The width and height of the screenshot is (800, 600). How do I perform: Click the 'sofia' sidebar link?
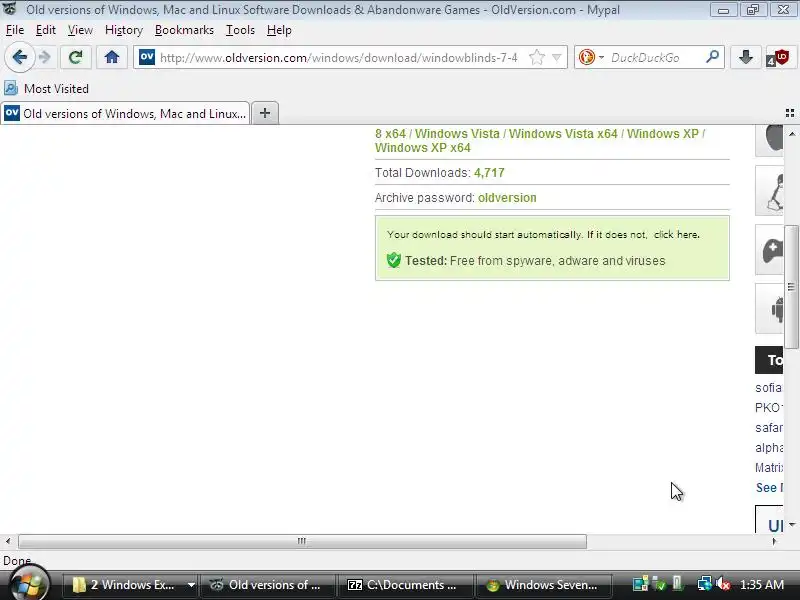pos(768,388)
